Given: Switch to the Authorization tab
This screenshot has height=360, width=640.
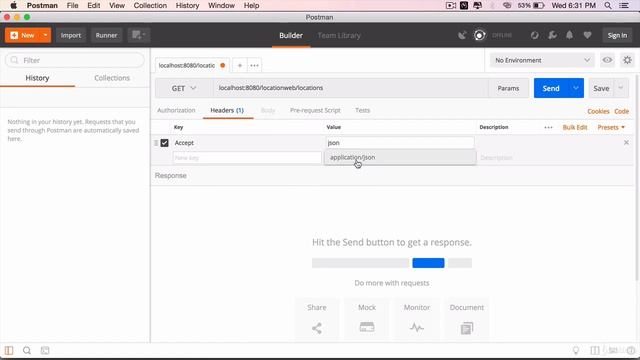Looking at the screenshot, I should (176, 110).
